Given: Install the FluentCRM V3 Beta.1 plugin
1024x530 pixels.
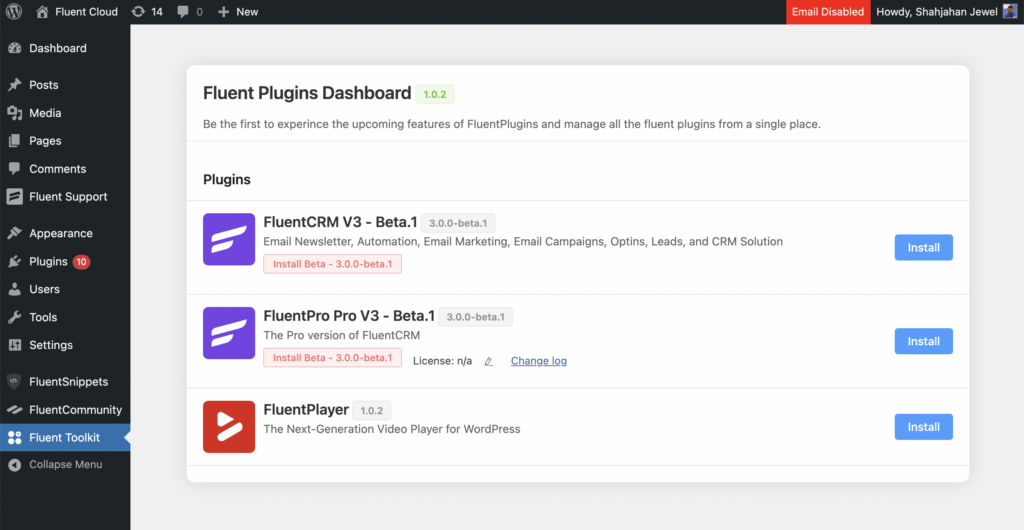Looking at the screenshot, I should (923, 248).
